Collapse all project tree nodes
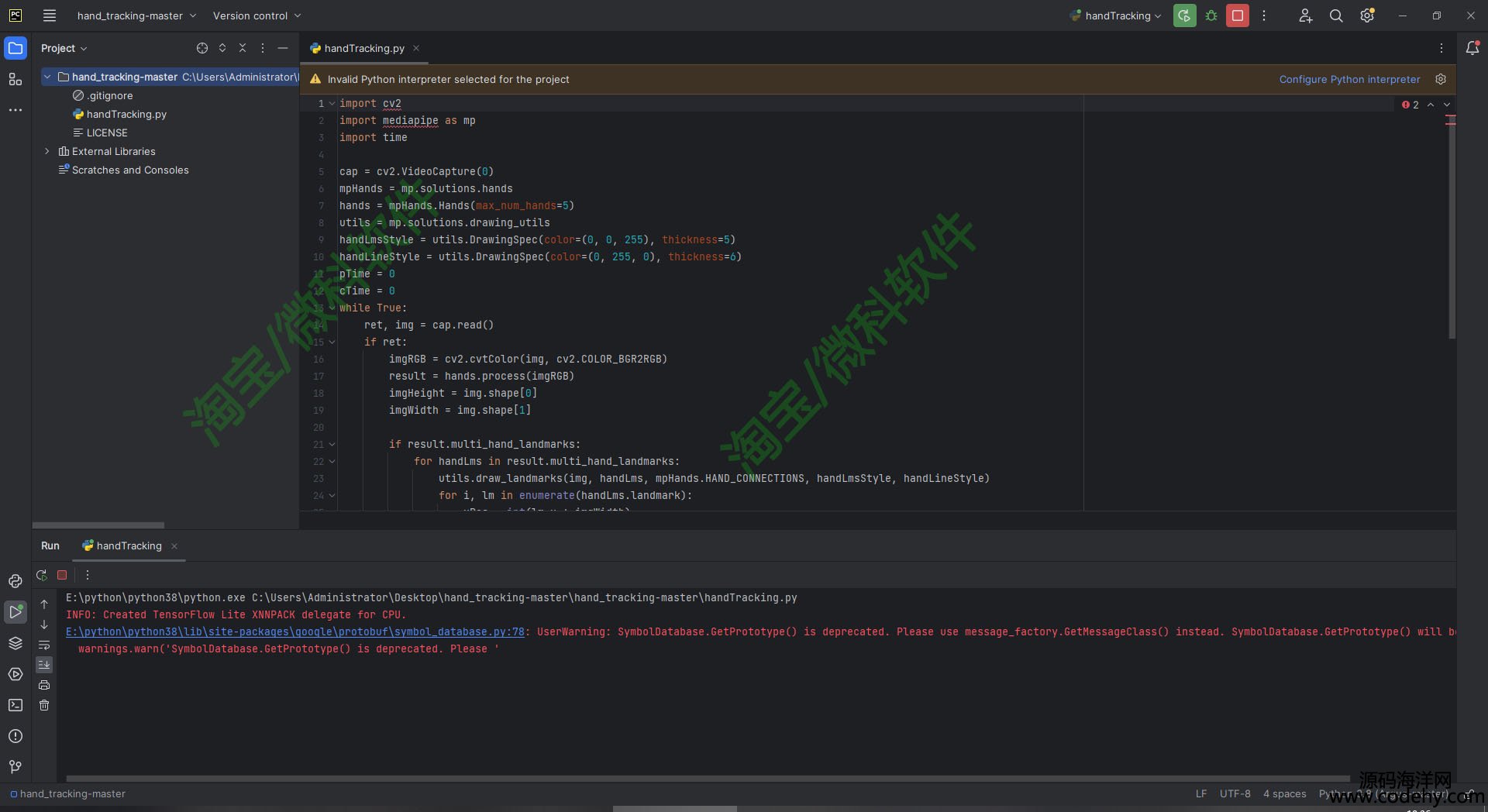 pyautogui.click(x=243, y=48)
